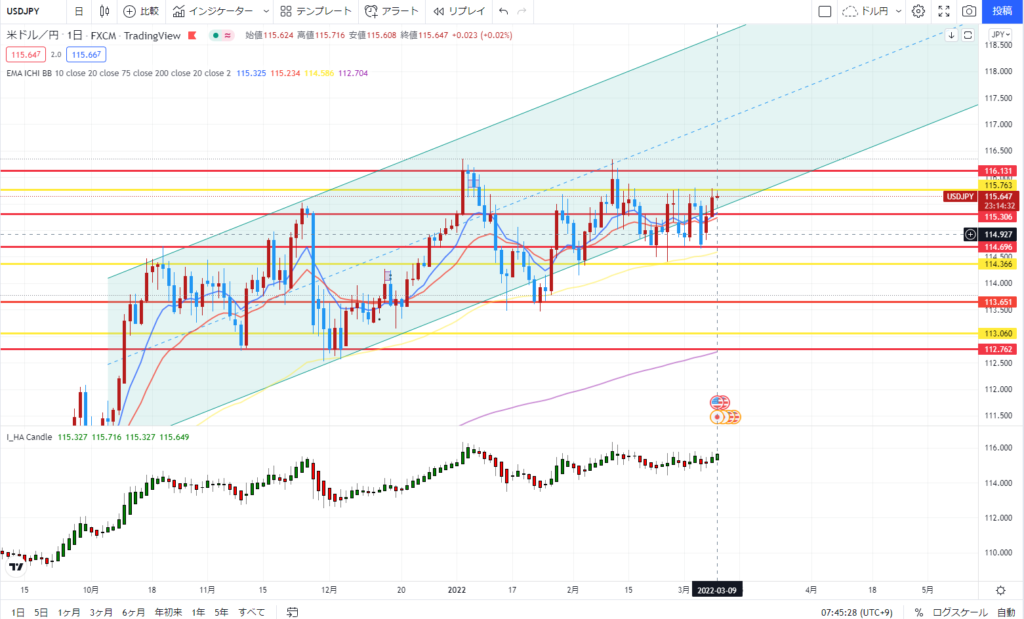
Task: Open the candlestick chart style selector
Action: tap(104, 11)
